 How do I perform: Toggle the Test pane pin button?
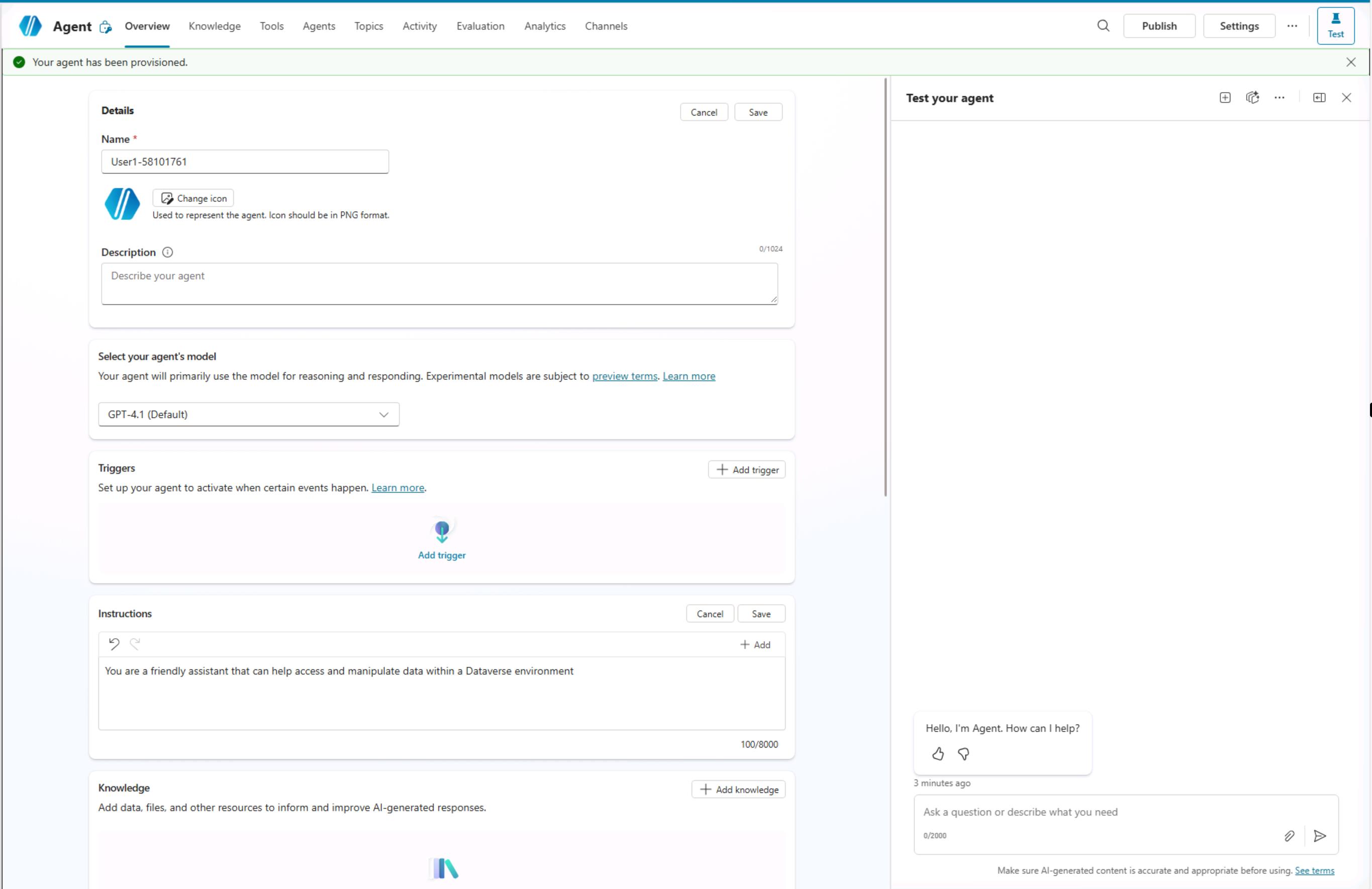click(x=1335, y=26)
